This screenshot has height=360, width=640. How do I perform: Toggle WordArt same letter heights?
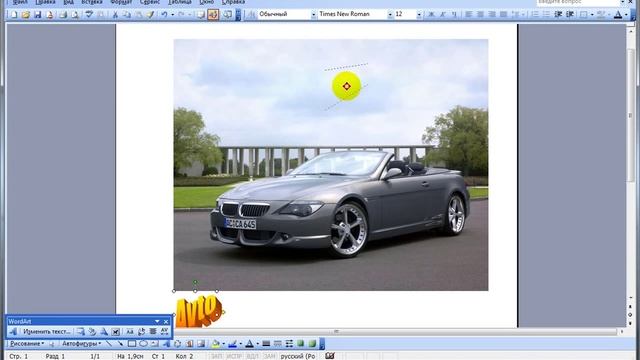click(x=130, y=331)
